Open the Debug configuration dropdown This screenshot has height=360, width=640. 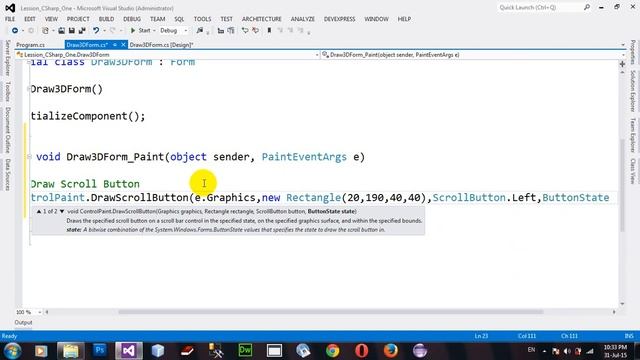coord(186,31)
